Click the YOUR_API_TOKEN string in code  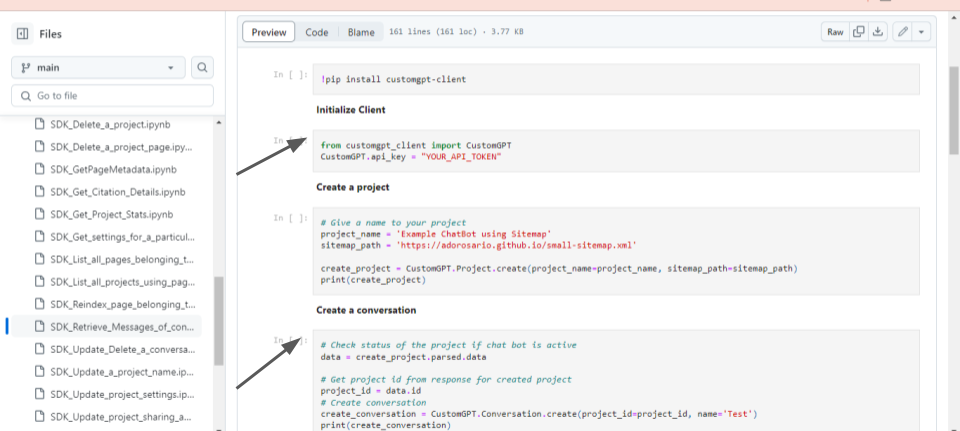tap(462, 157)
